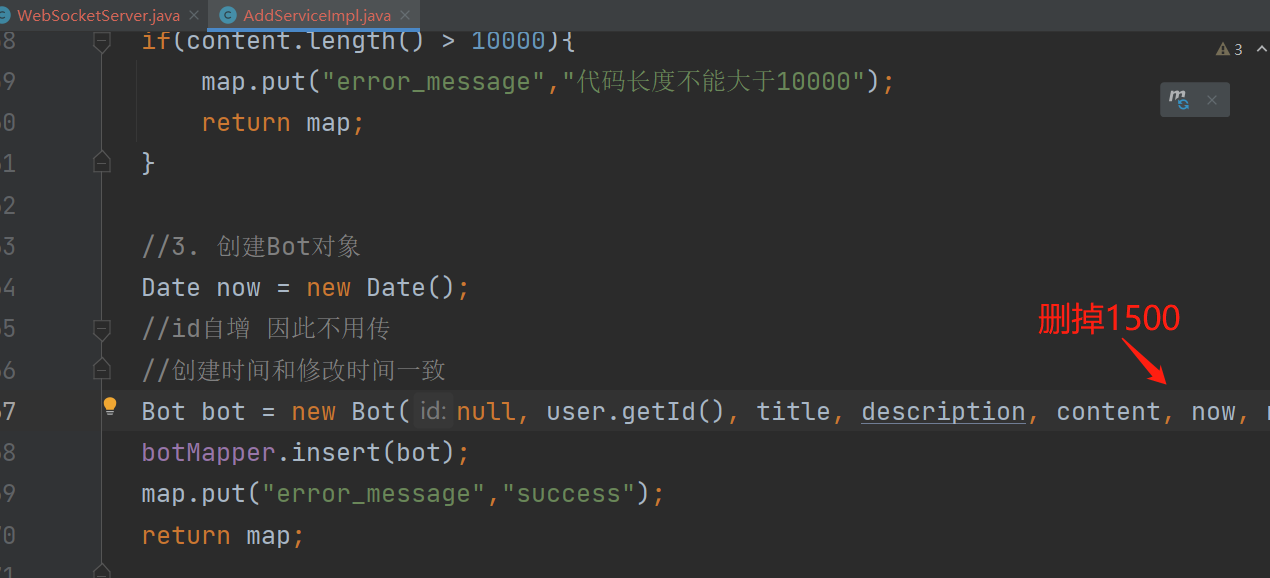Click the class icon on AddServiceImpl.java tab

coord(228,15)
